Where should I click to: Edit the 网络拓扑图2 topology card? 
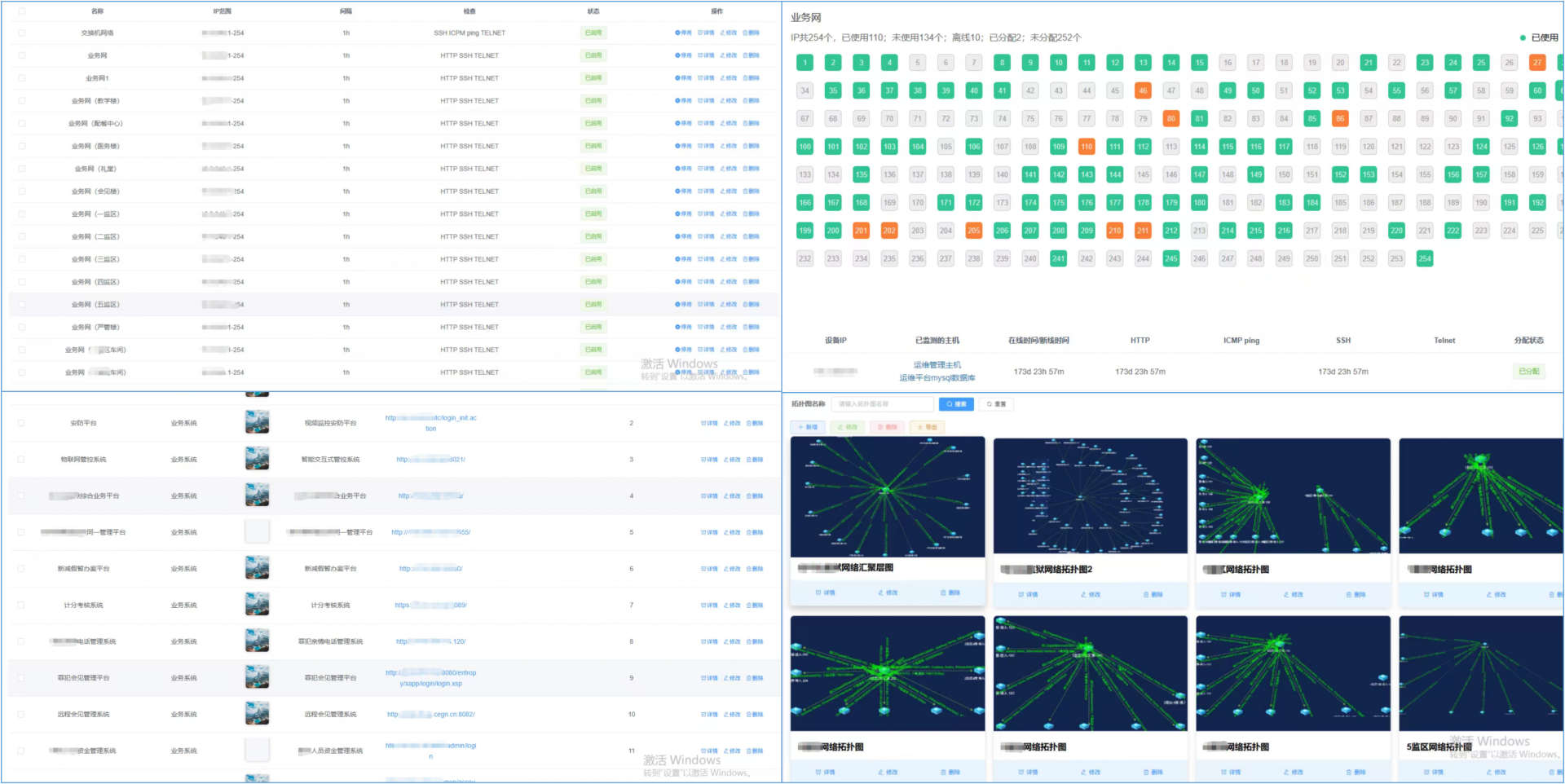1091,595
